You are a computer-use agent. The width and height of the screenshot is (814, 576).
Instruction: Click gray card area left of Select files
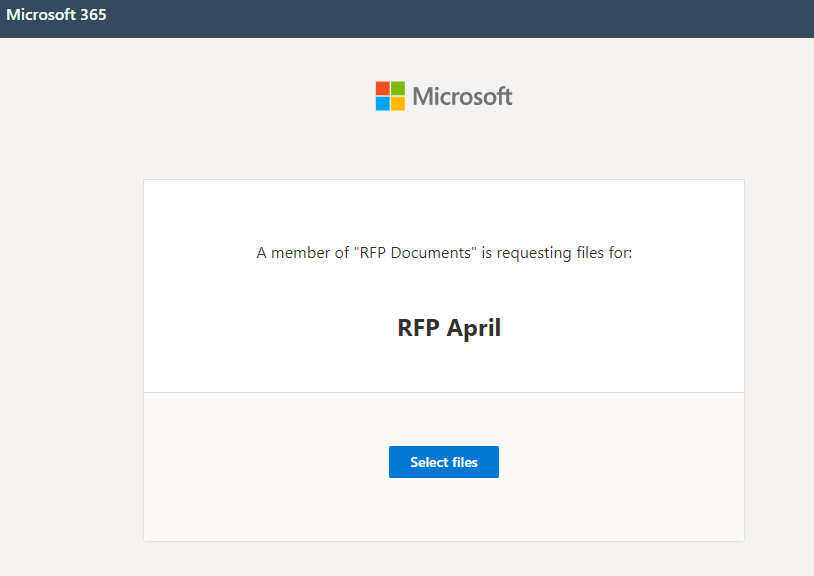click(260, 462)
